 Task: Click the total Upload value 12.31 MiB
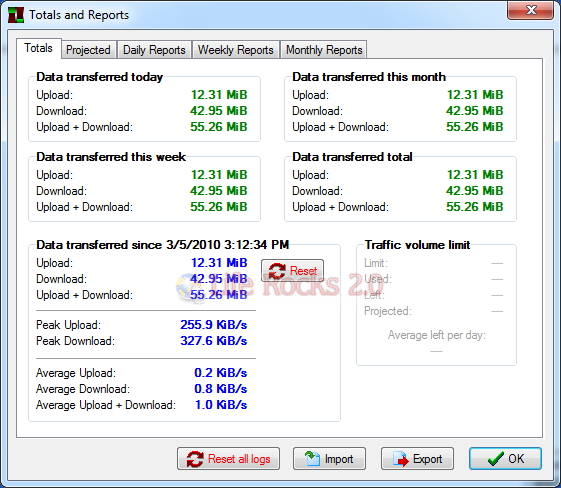pos(475,175)
